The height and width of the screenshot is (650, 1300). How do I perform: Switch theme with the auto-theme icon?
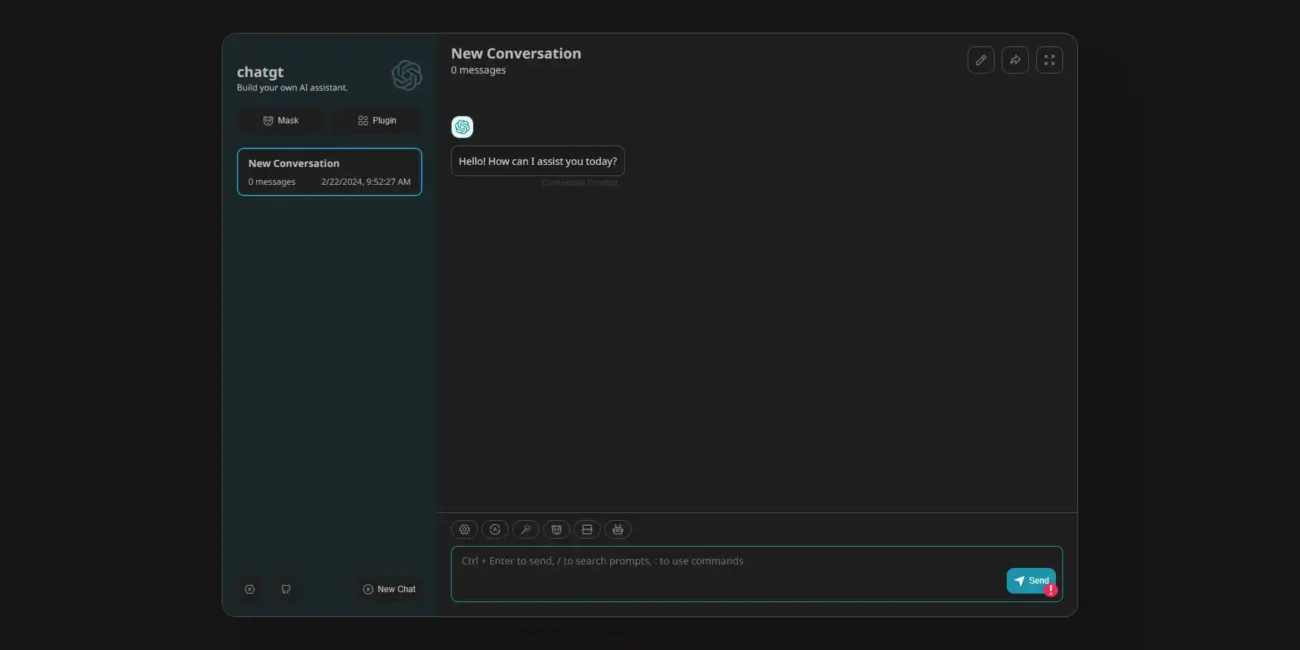point(495,530)
